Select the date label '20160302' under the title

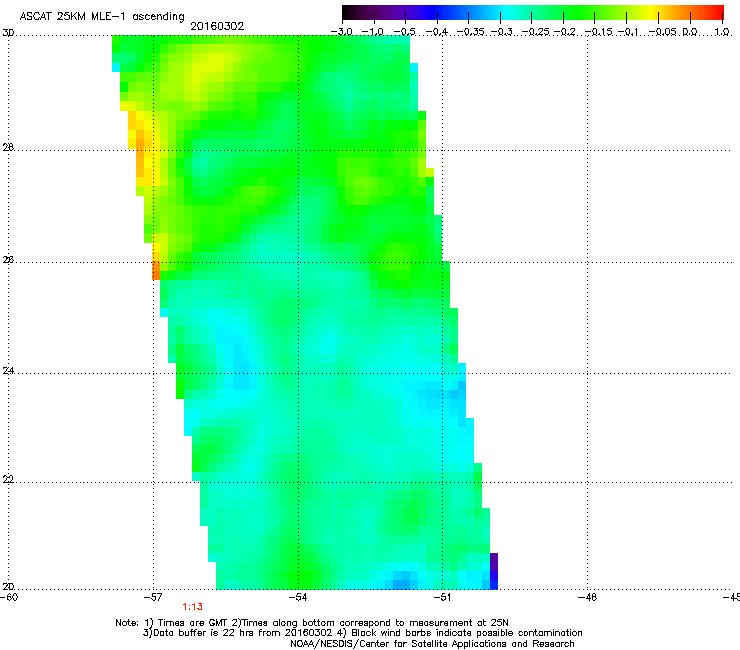(217, 26)
